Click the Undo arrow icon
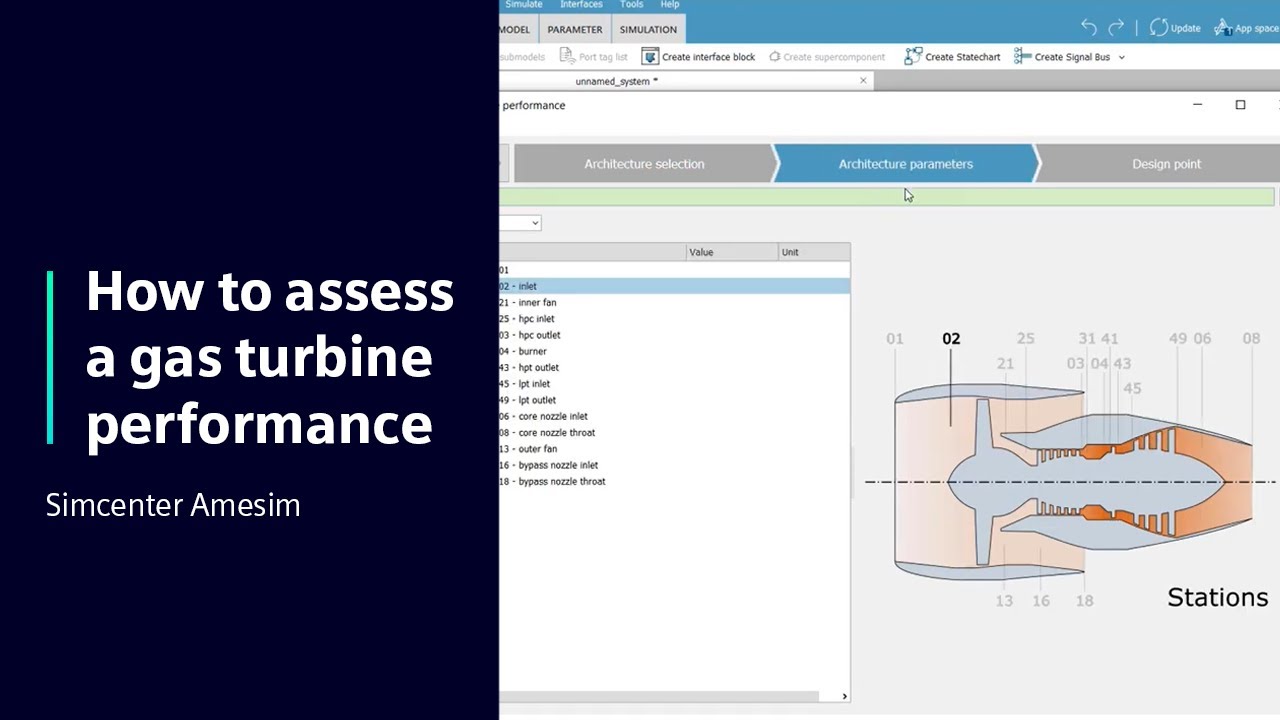The height and width of the screenshot is (720, 1280). pos(1089,28)
